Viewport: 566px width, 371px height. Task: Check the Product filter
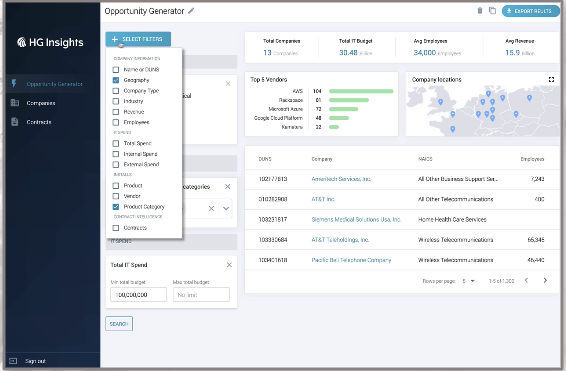point(116,186)
